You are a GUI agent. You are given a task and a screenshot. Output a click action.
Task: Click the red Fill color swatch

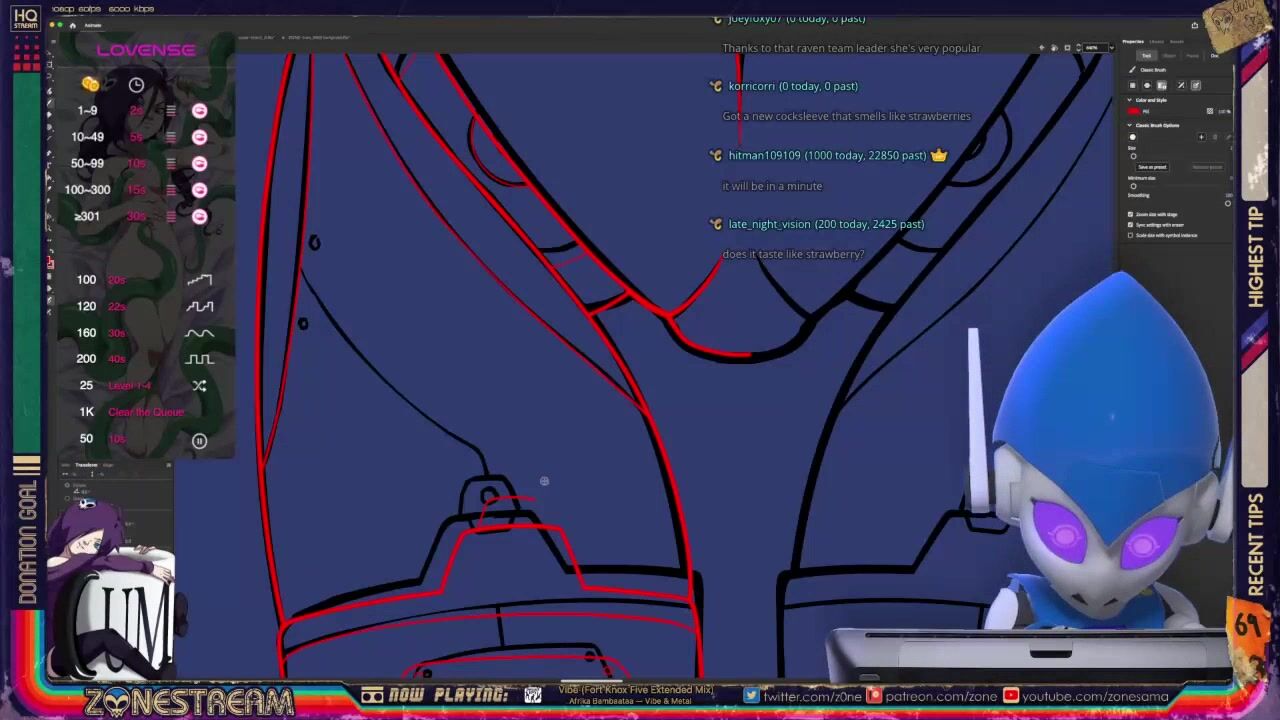[1134, 111]
